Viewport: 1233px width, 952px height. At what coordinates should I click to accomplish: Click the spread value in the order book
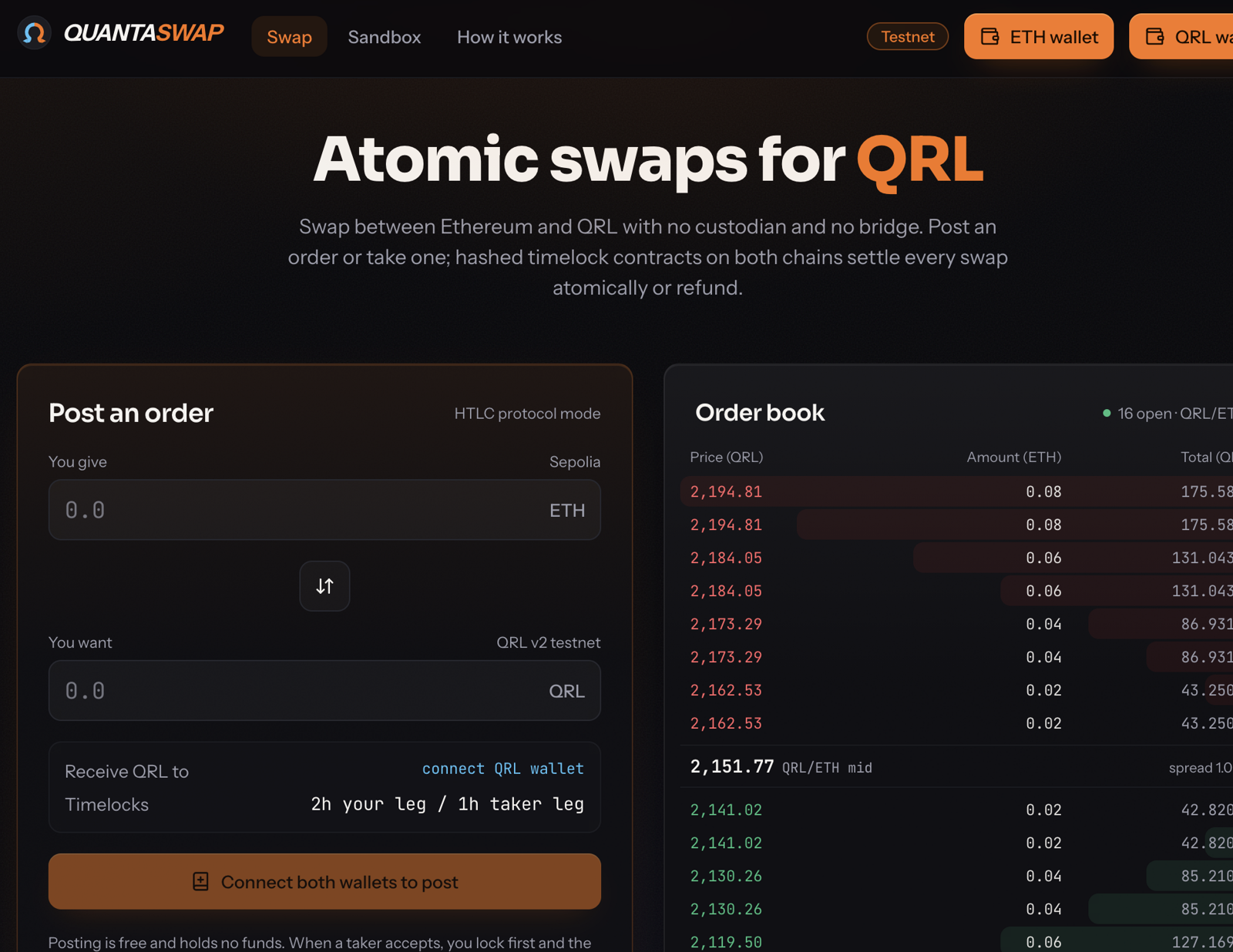(1201, 768)
